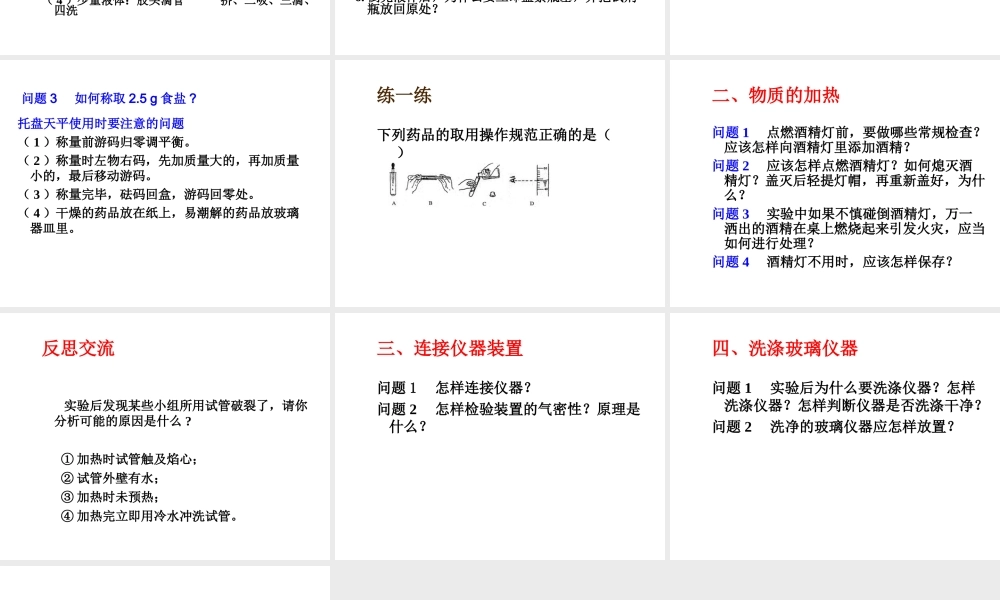Open the 四、洗涤玻璃仪器 slide thumbnail
1000x600 pixels.
835,436
